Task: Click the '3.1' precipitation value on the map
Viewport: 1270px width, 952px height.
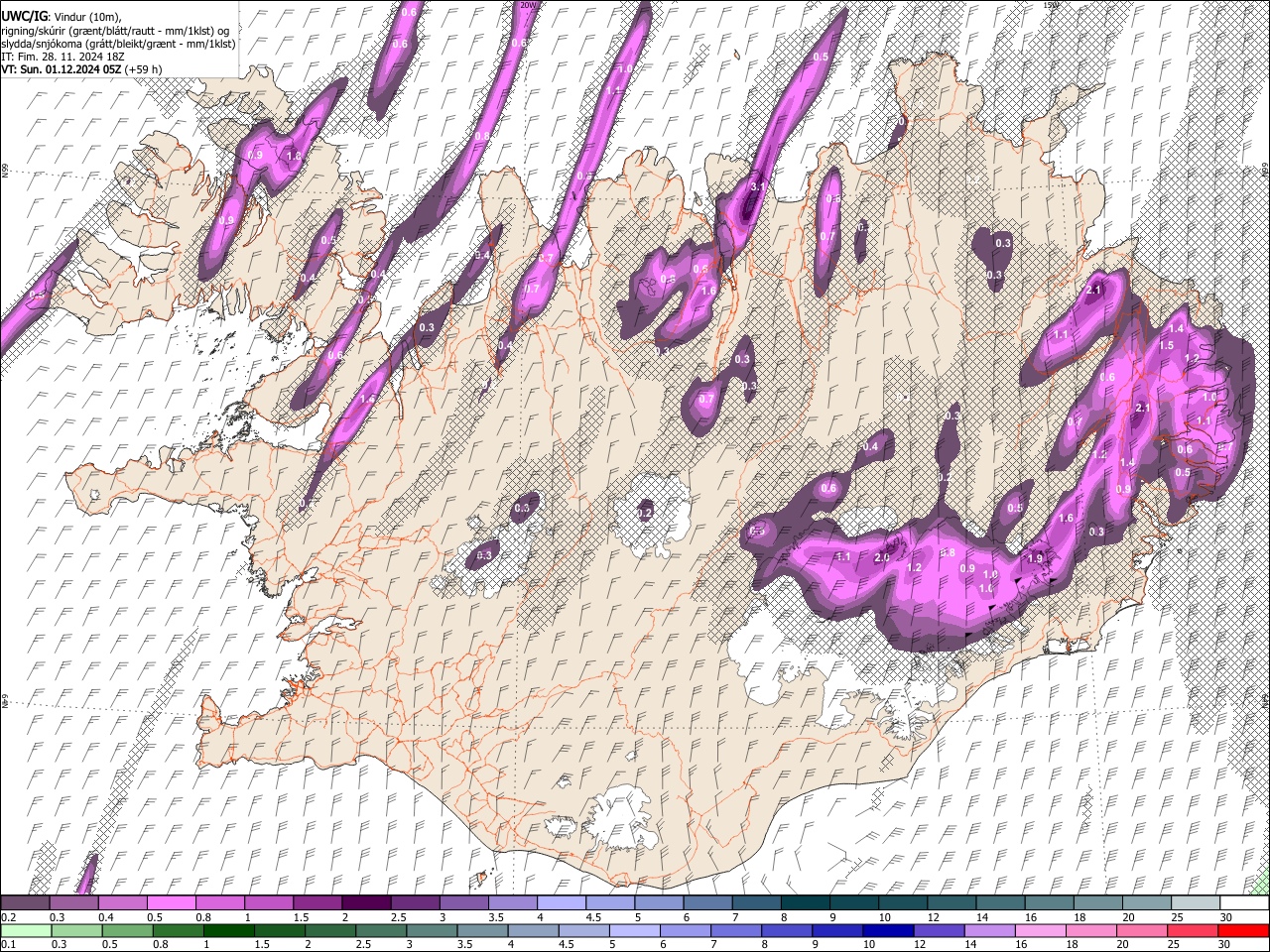Action: click(758, 186)
